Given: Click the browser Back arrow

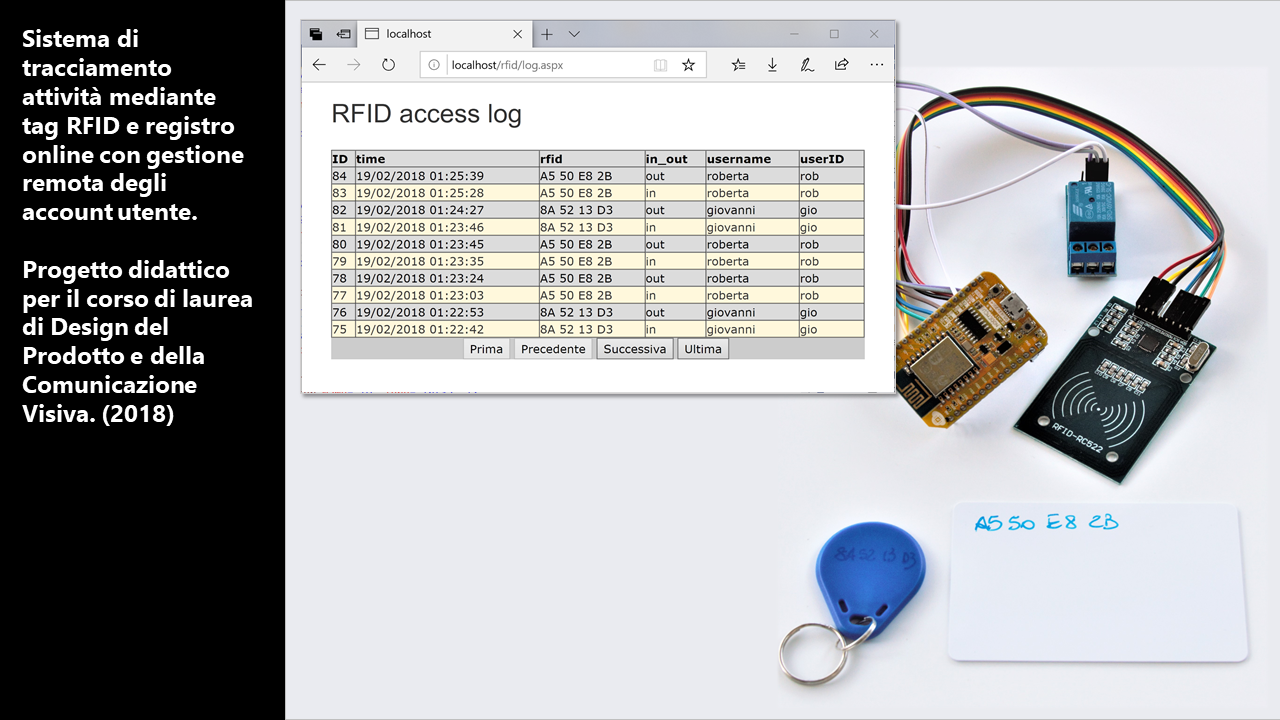Looking at the screenshot, I should tap(319, 65).
